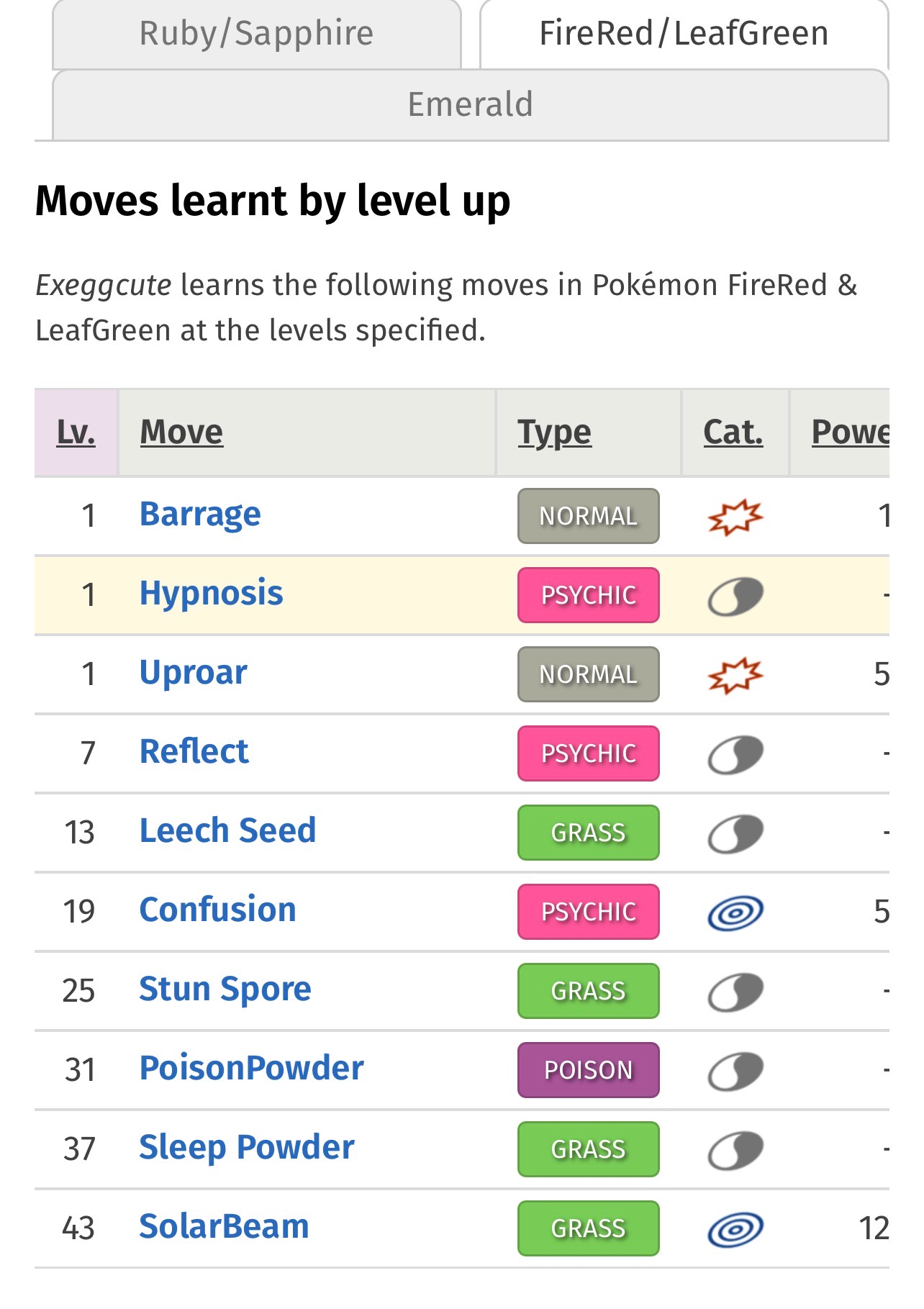Sort table by Cat. column header

tap(733, 432)
